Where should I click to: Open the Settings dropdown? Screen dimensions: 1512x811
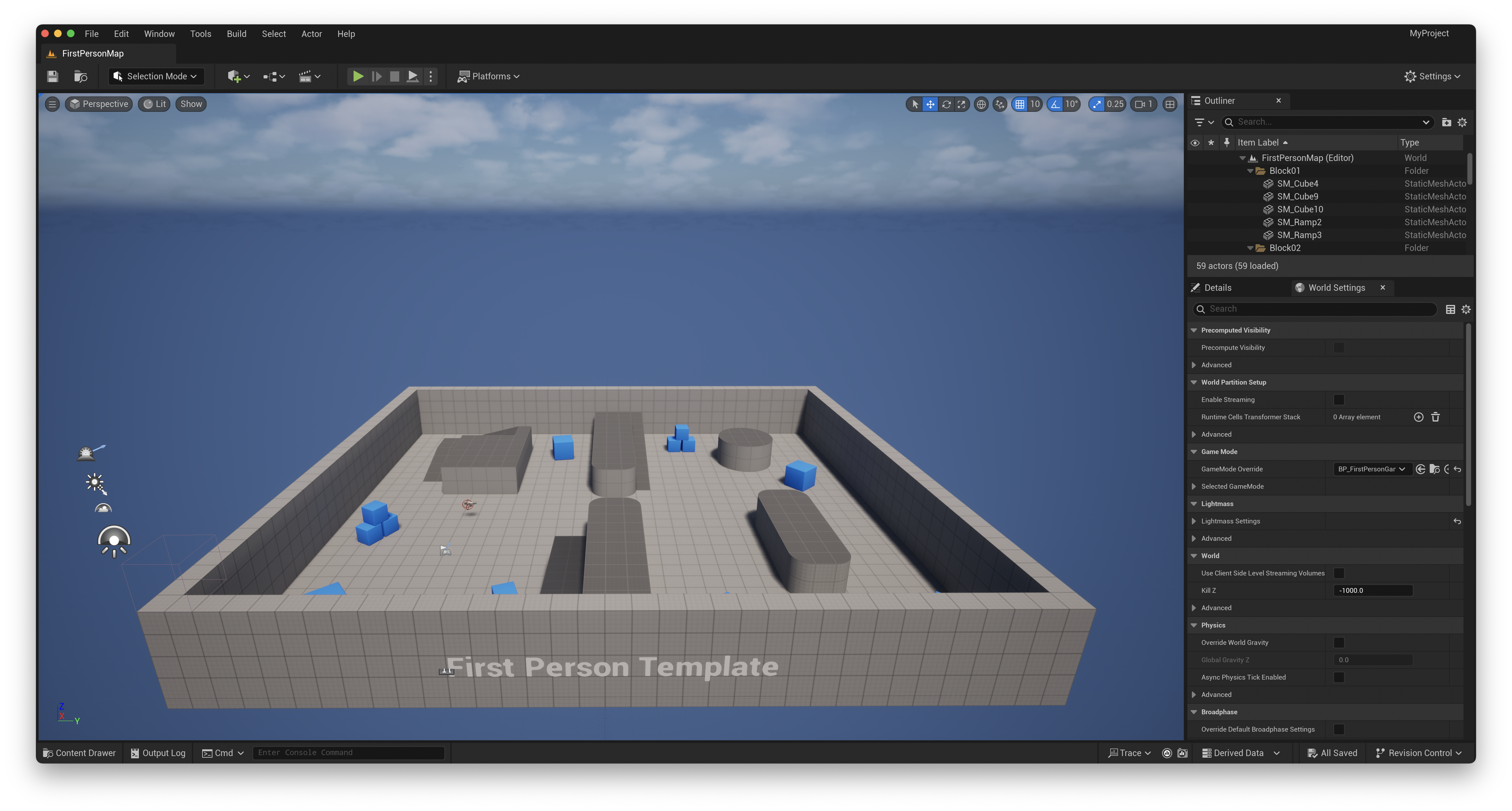tap(1432, 76)
